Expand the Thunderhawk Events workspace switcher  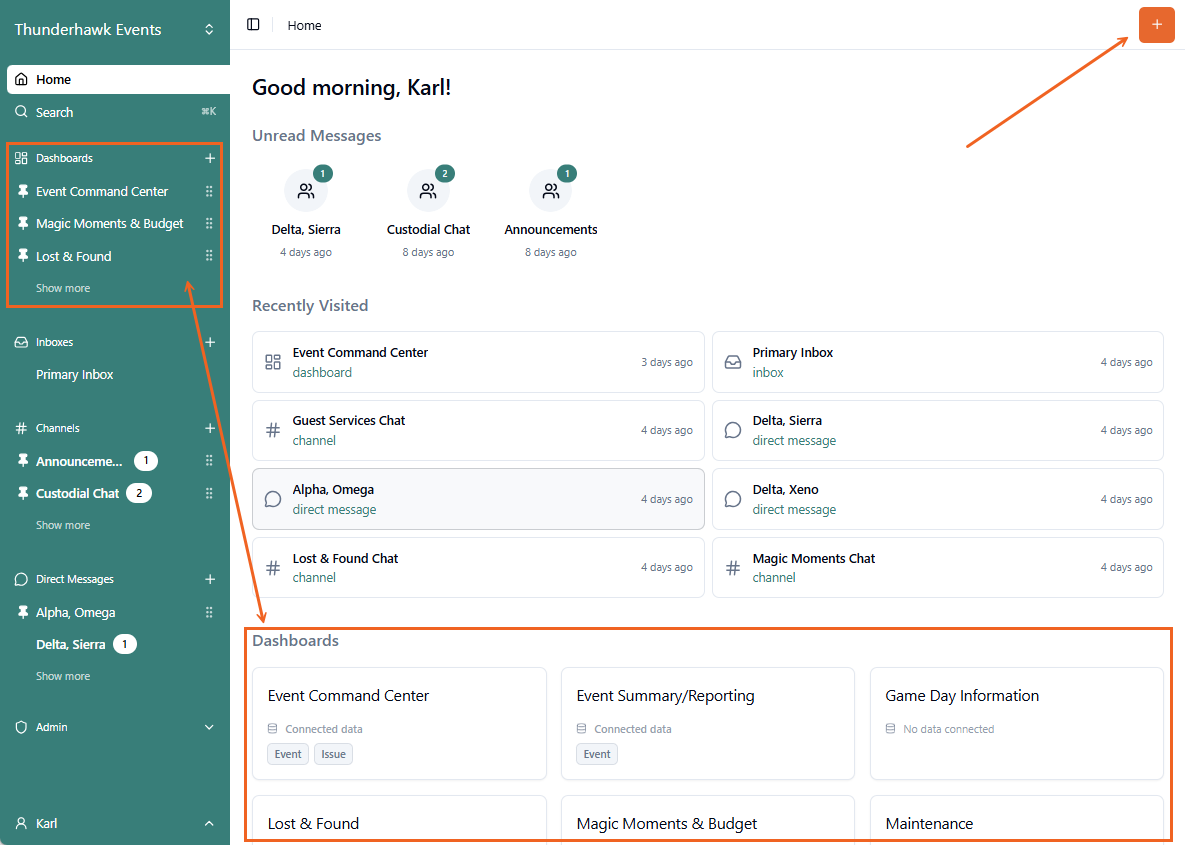[209, 30]
